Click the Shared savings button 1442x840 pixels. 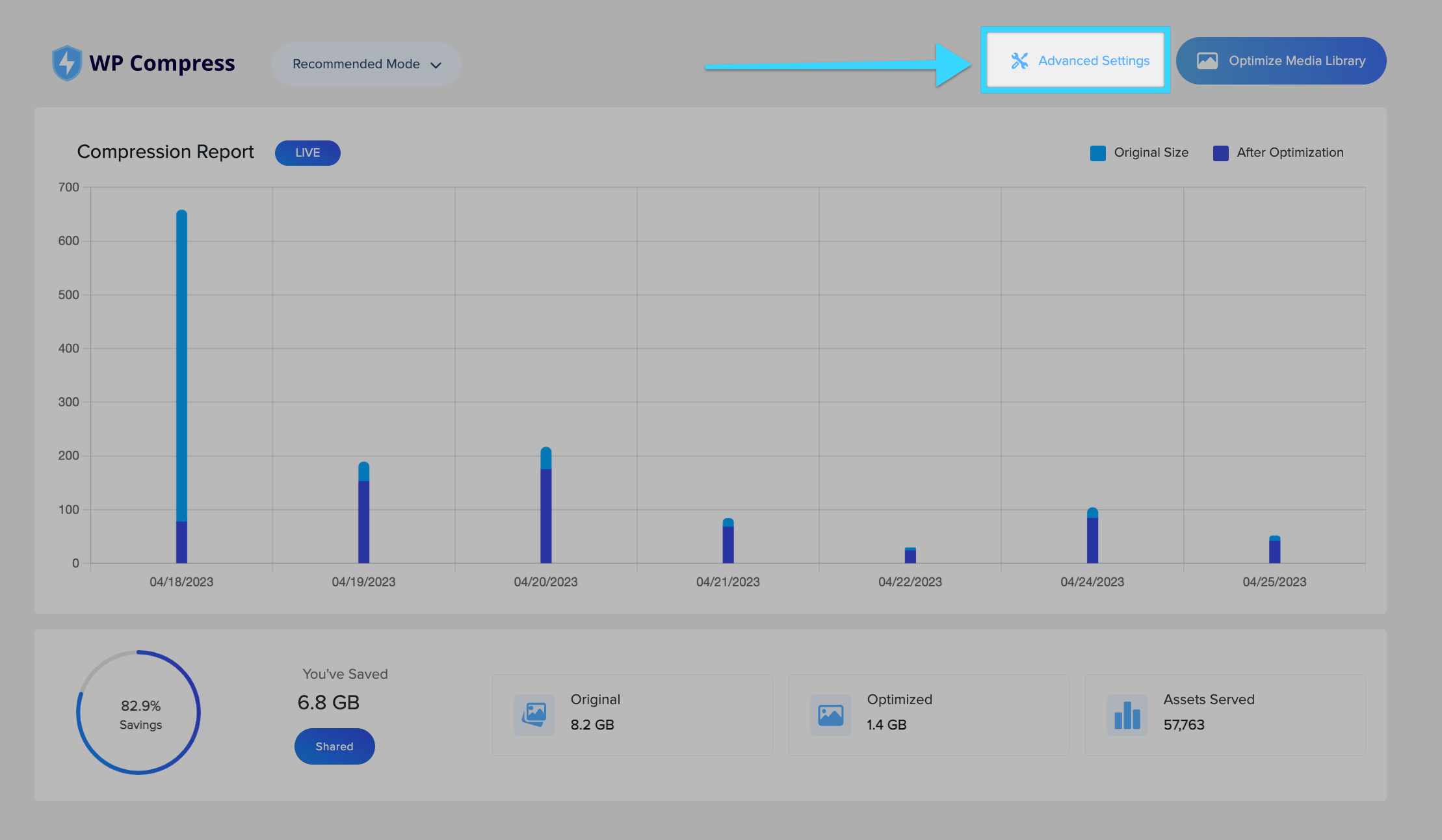334,746
